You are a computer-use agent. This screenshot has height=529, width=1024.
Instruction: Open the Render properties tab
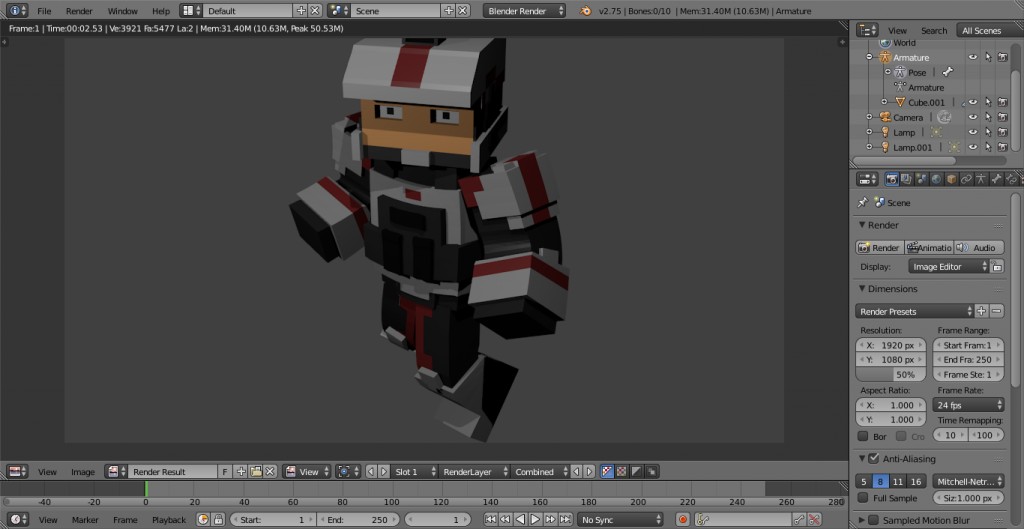tap(891, 179)
